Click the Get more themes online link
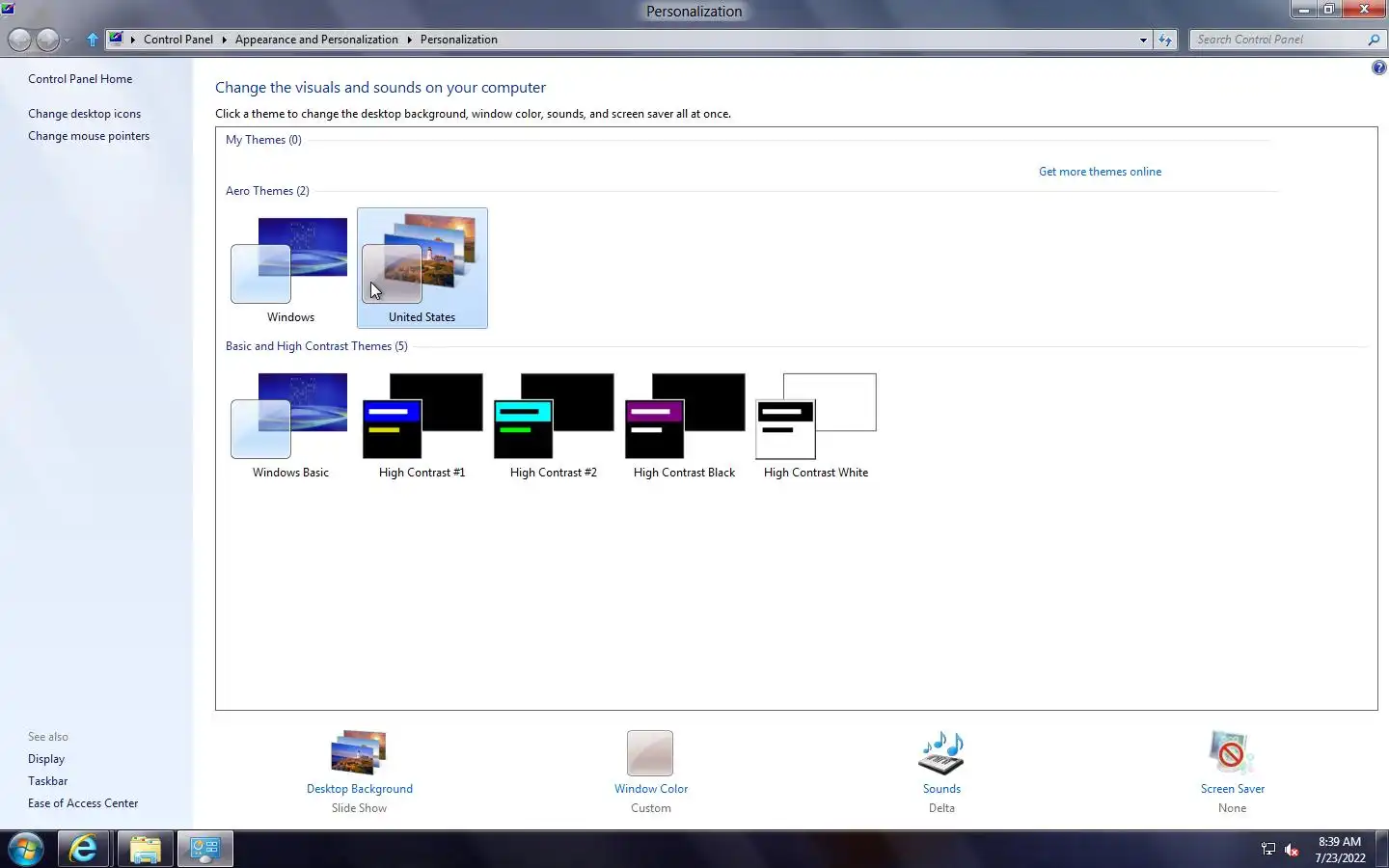The image size is (1389, 868). pos(1100,172)
